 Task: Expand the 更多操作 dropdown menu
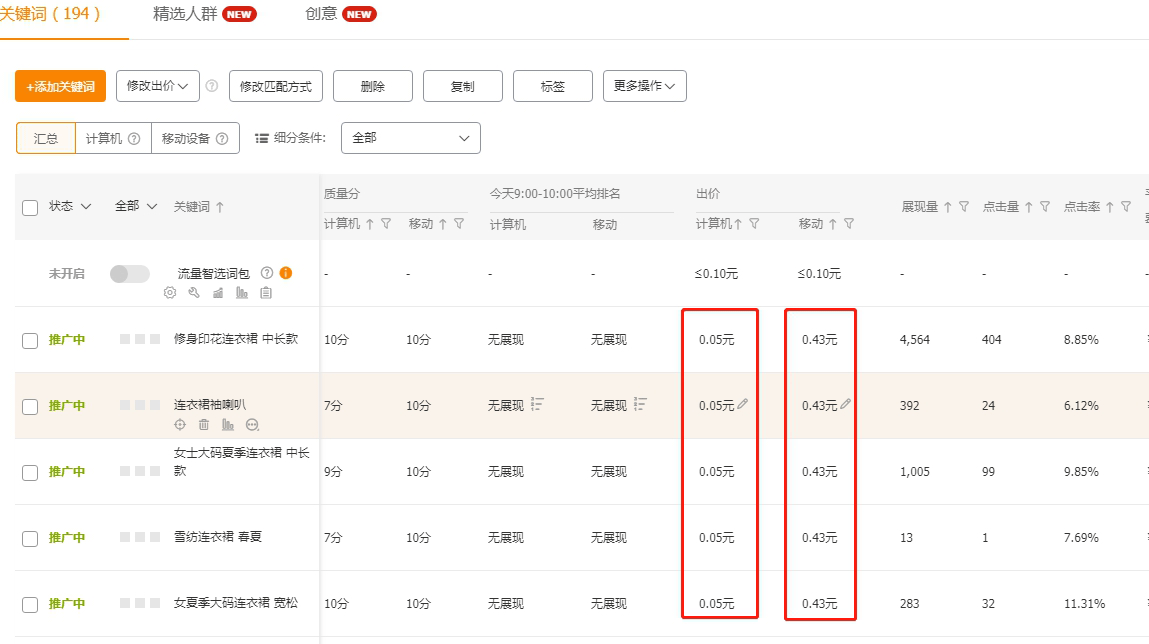click(644, 86)
